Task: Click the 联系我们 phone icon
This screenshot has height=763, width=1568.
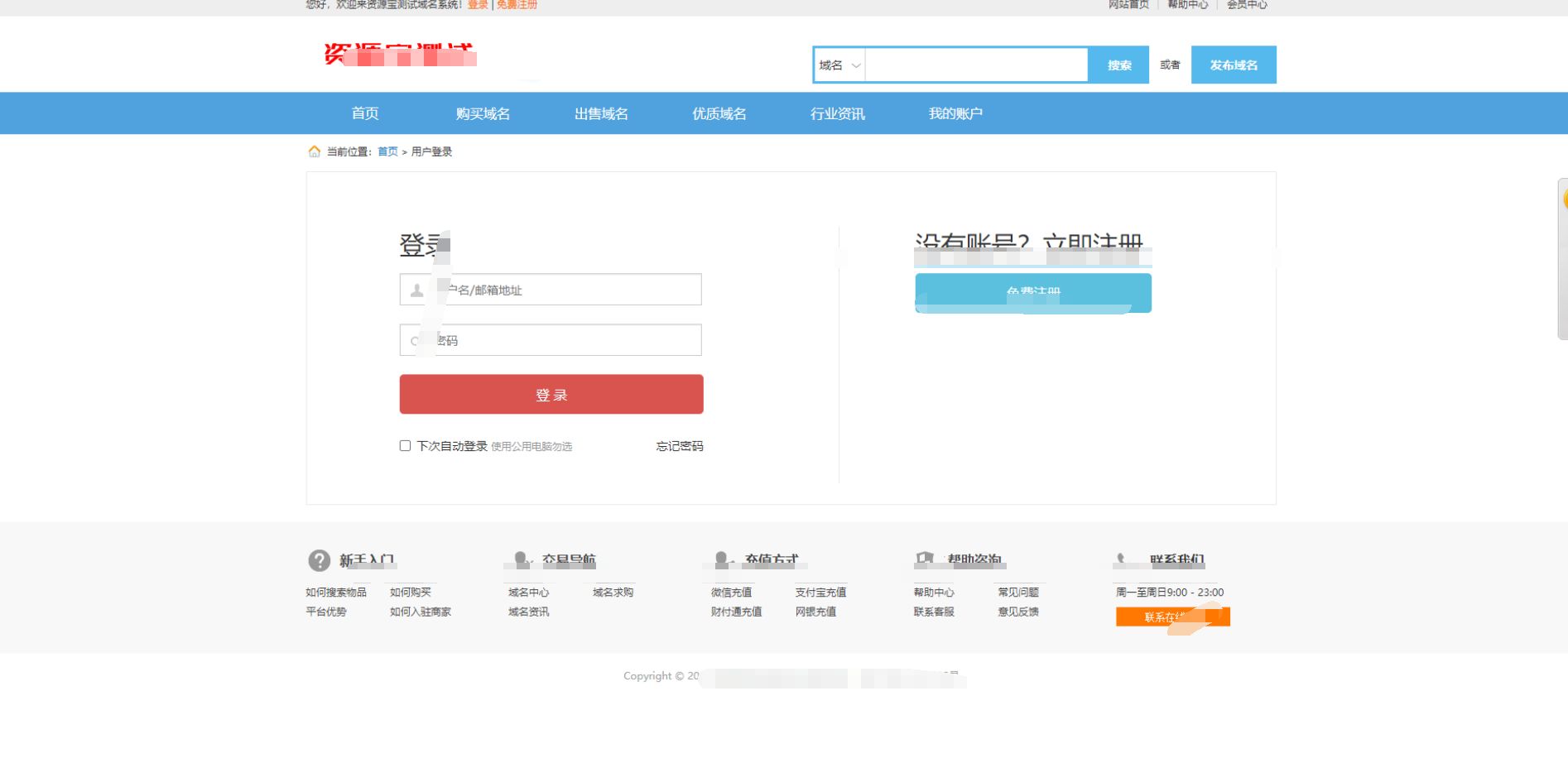Action: 1122,559
